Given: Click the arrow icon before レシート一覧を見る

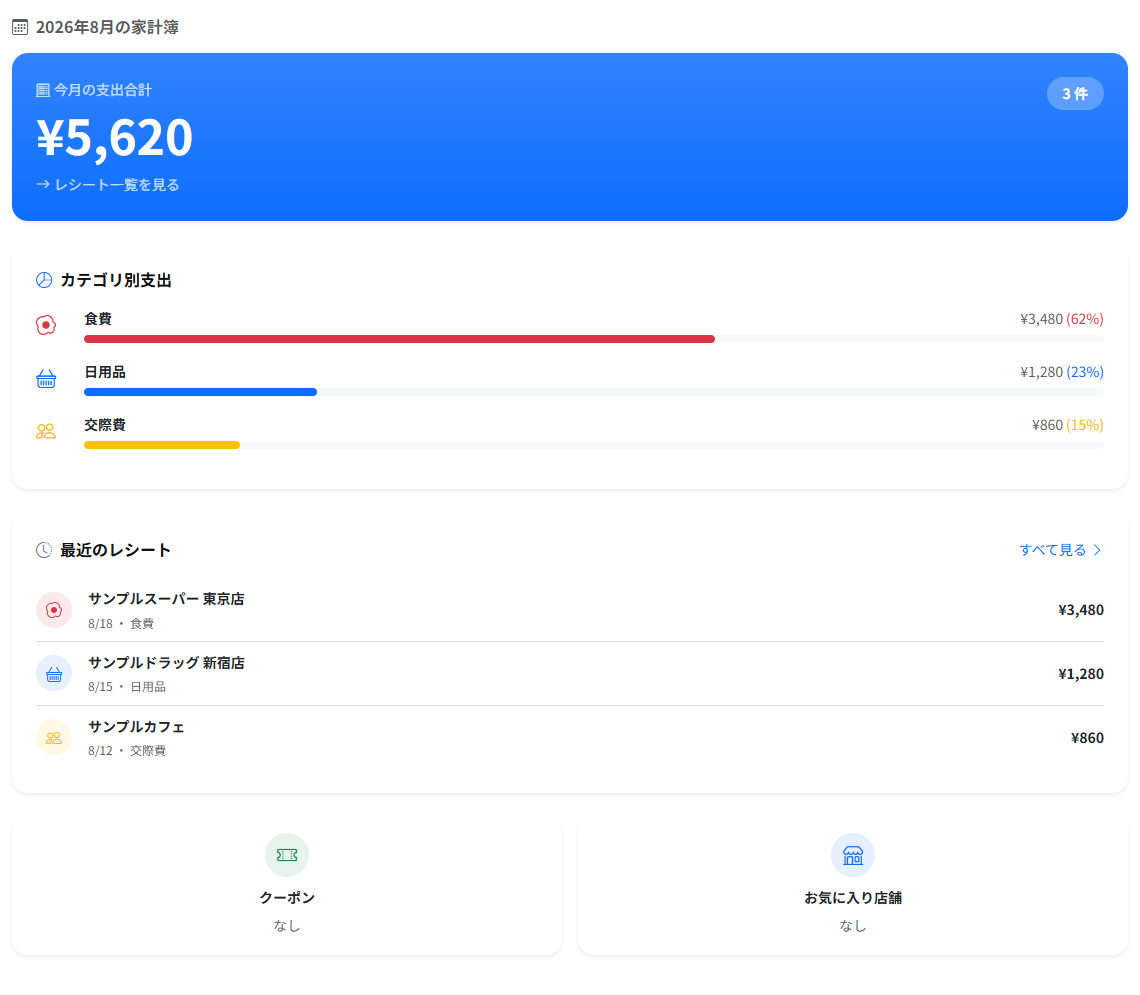Looking at the screenshot, I should (43, 185).
